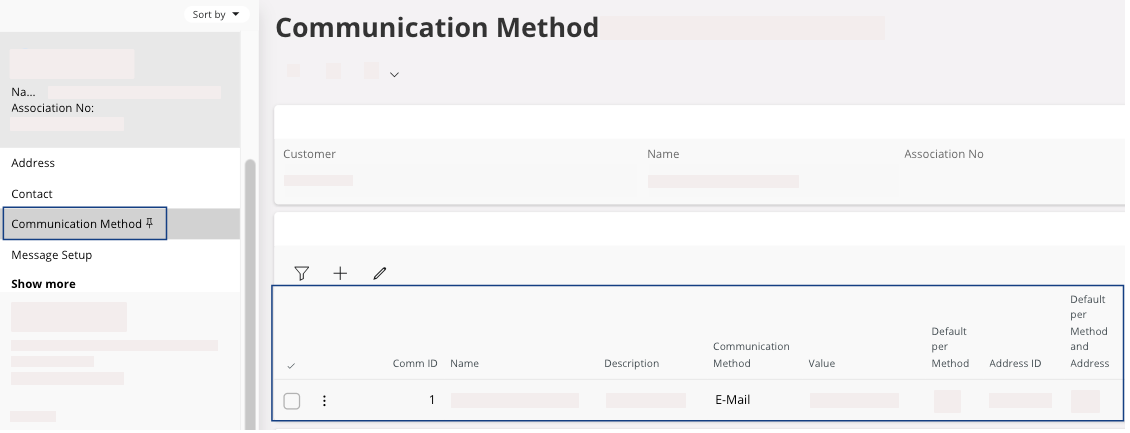Click the select-all checkmark in table header
Image resolution: width=1130 pixels, height=433 pixels.
click(x=291, y=366)
